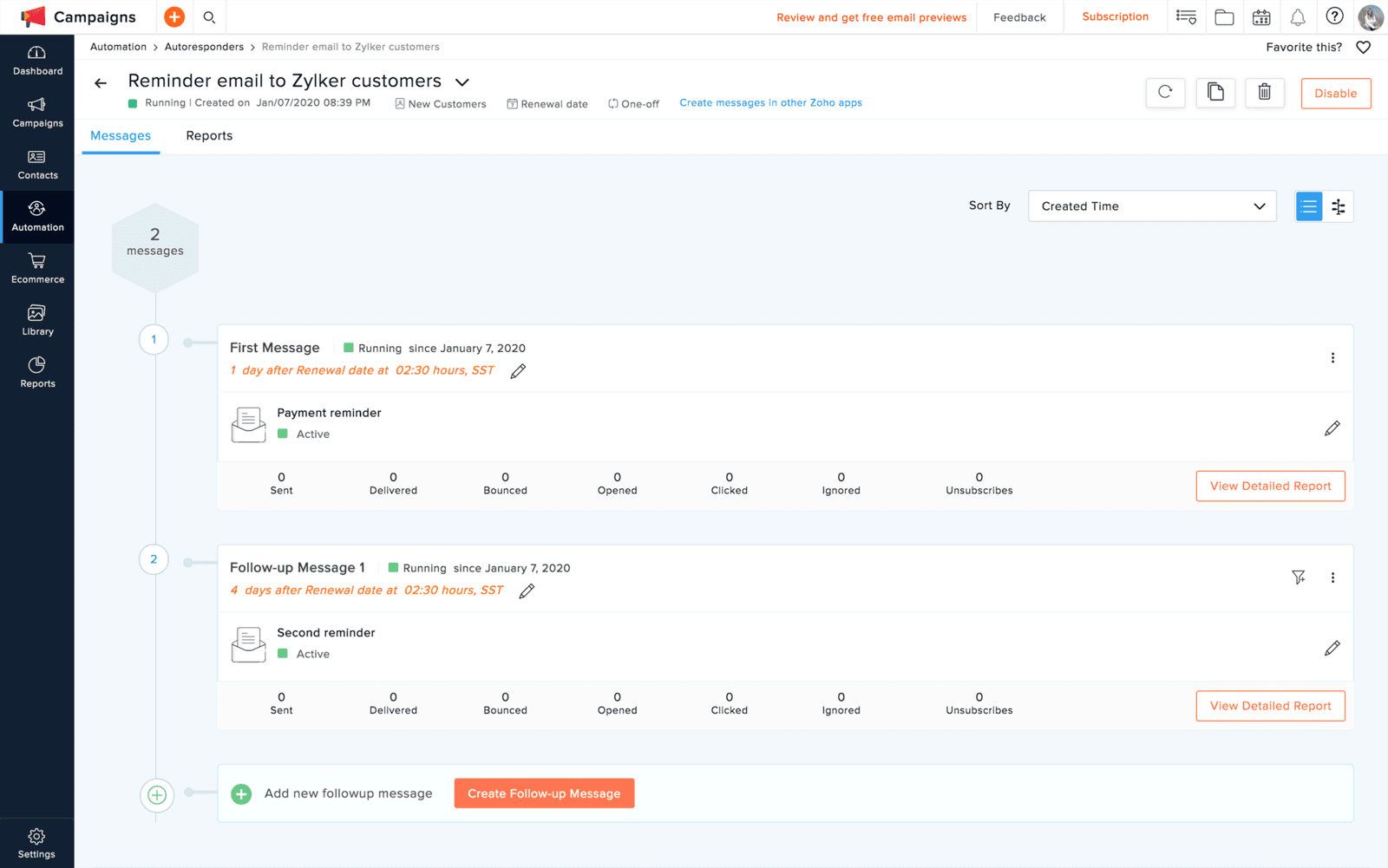Switch to list view icon

coord(1309,206)
